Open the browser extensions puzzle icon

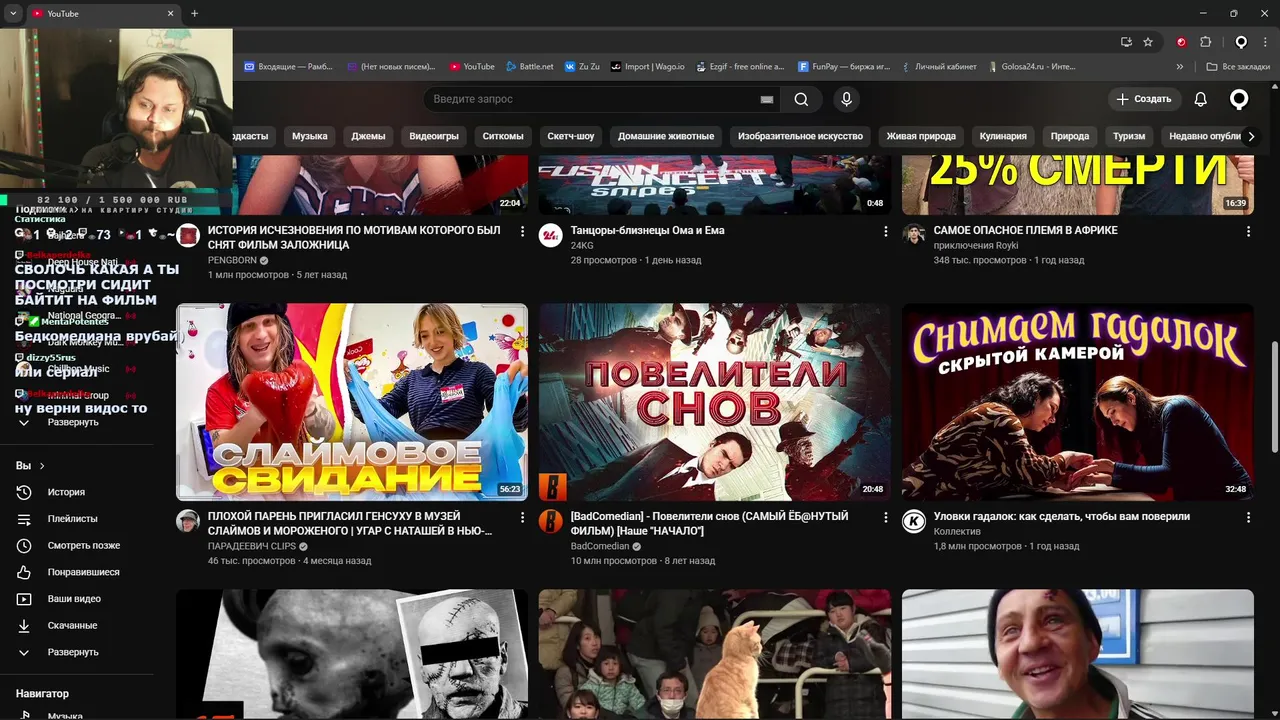(x=1205, y=42)
